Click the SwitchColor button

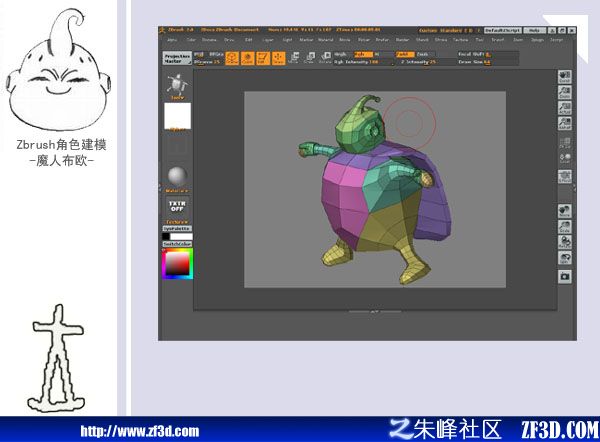tap(177, 244)
